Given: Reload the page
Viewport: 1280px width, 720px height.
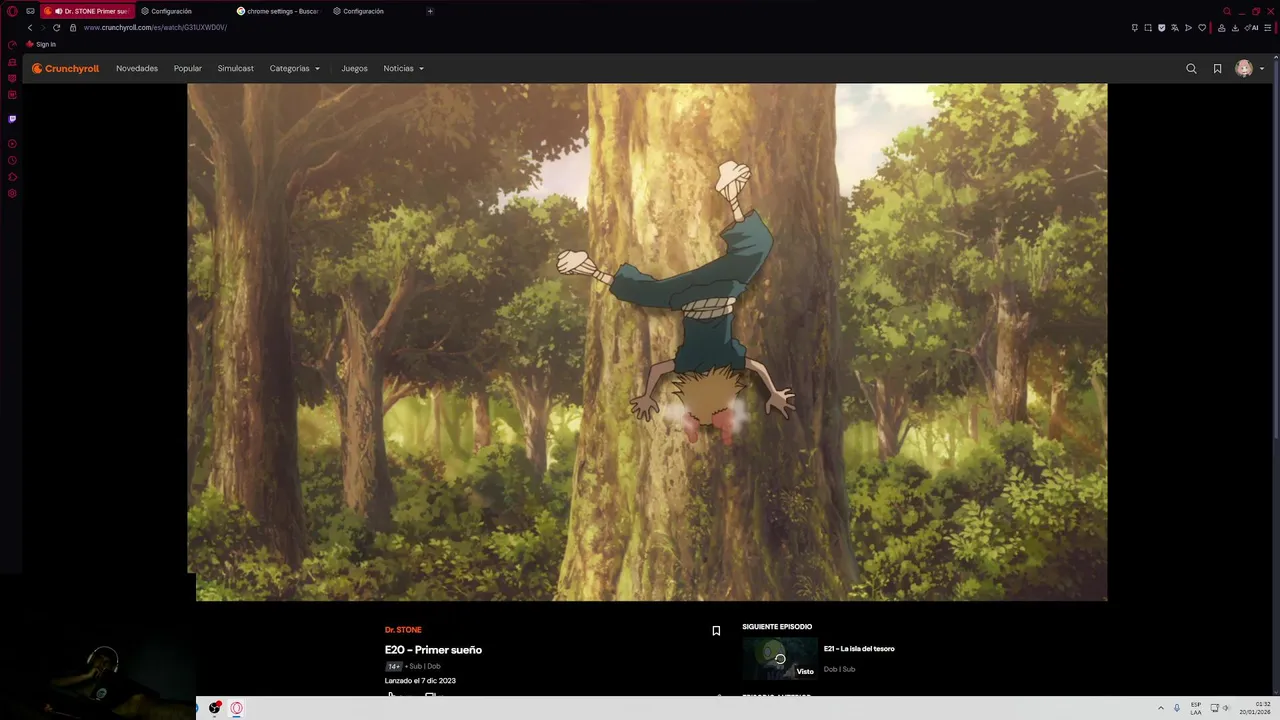Looking at the screenshot, I should [57, 28].
